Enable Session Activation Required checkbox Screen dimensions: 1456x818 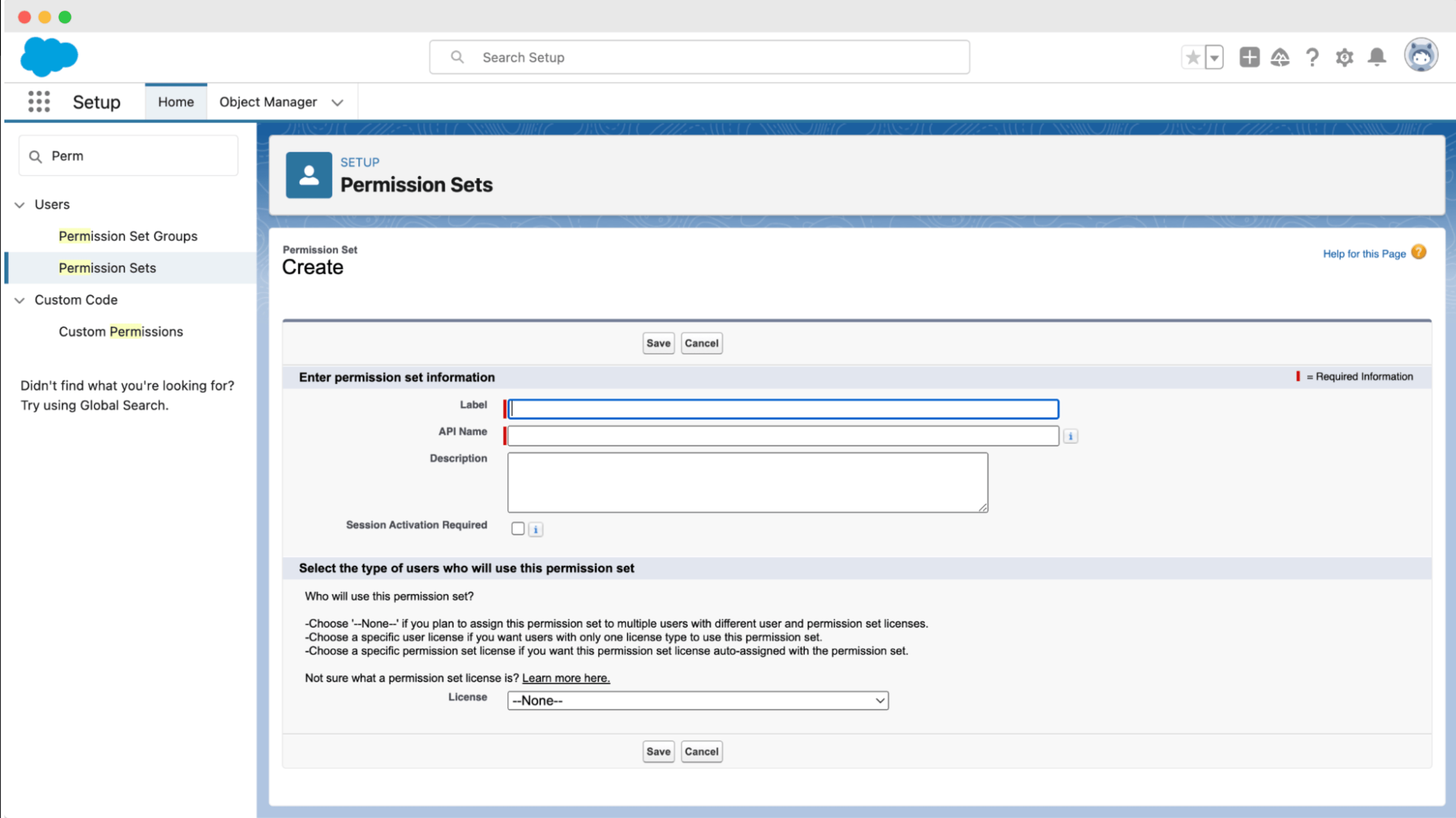coord(518,529)
